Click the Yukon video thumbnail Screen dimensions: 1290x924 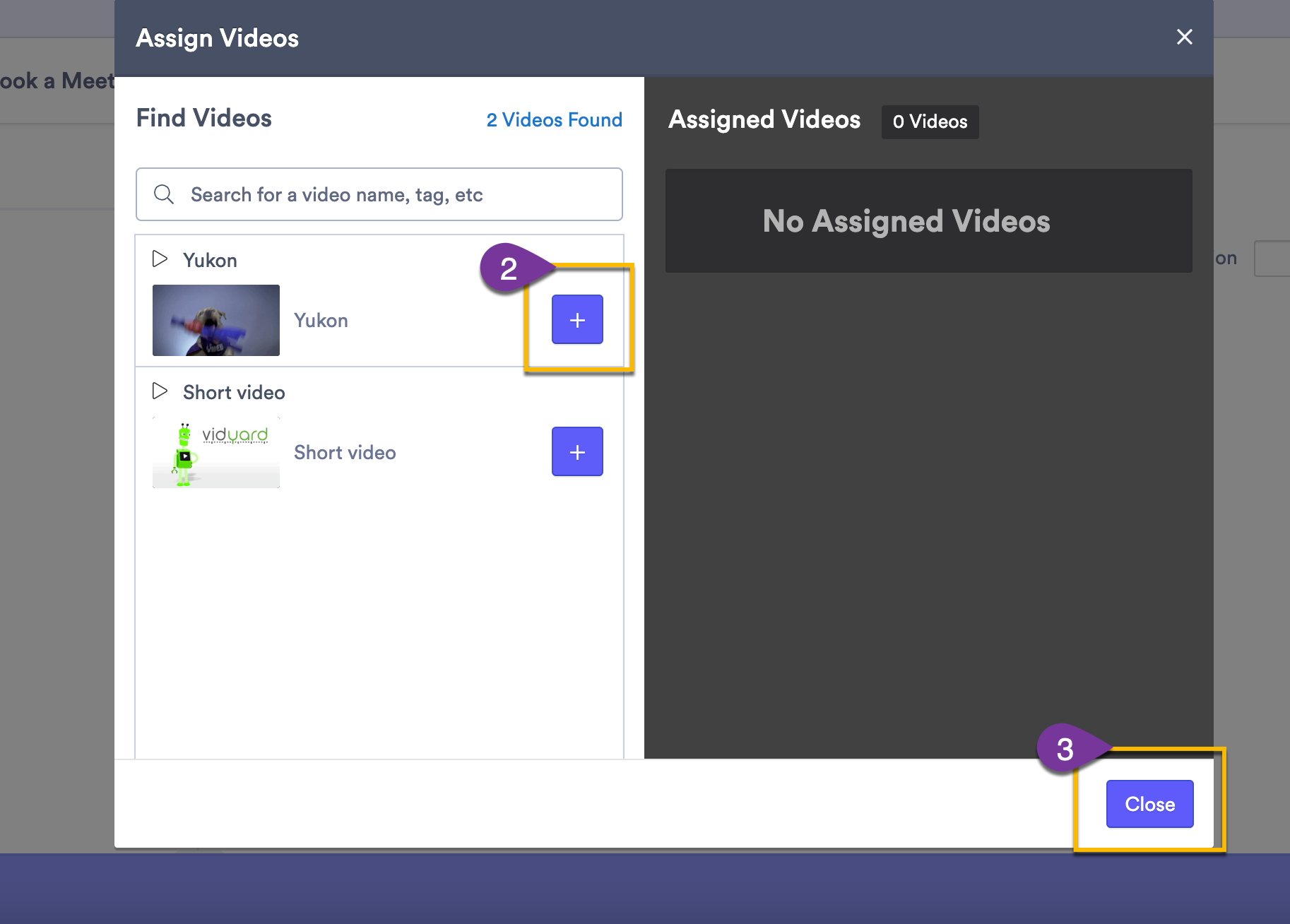click(x=215, y=320)
